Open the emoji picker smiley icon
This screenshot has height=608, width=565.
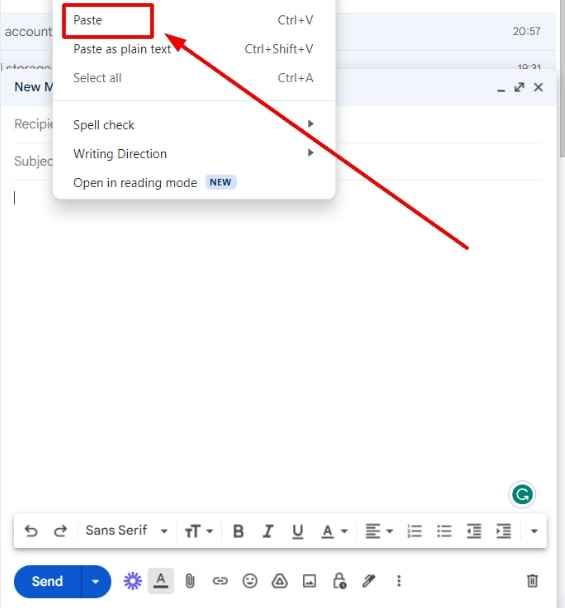250,581
